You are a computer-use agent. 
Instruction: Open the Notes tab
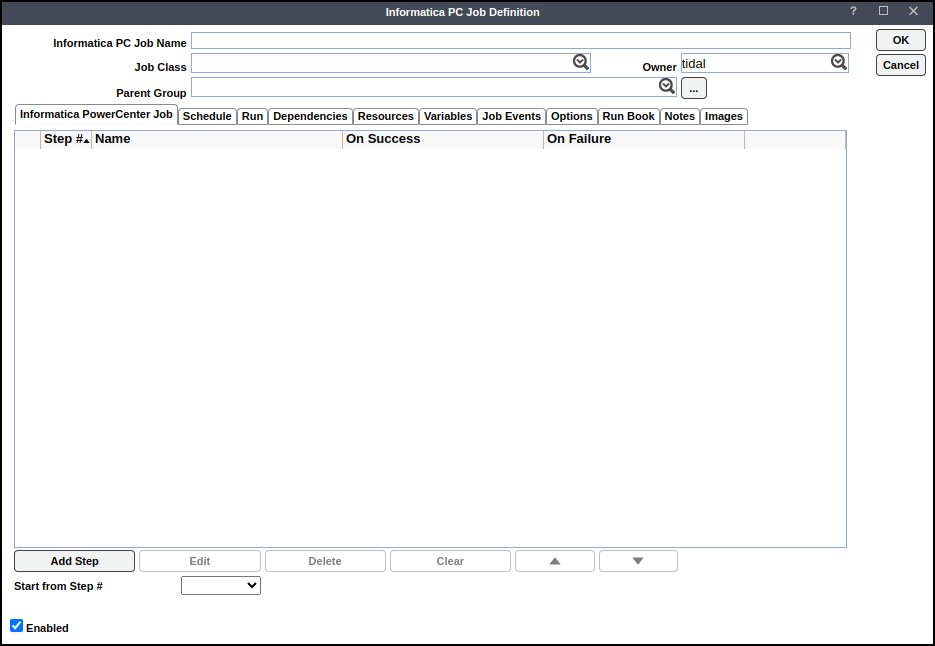click(x=680, y=116)
